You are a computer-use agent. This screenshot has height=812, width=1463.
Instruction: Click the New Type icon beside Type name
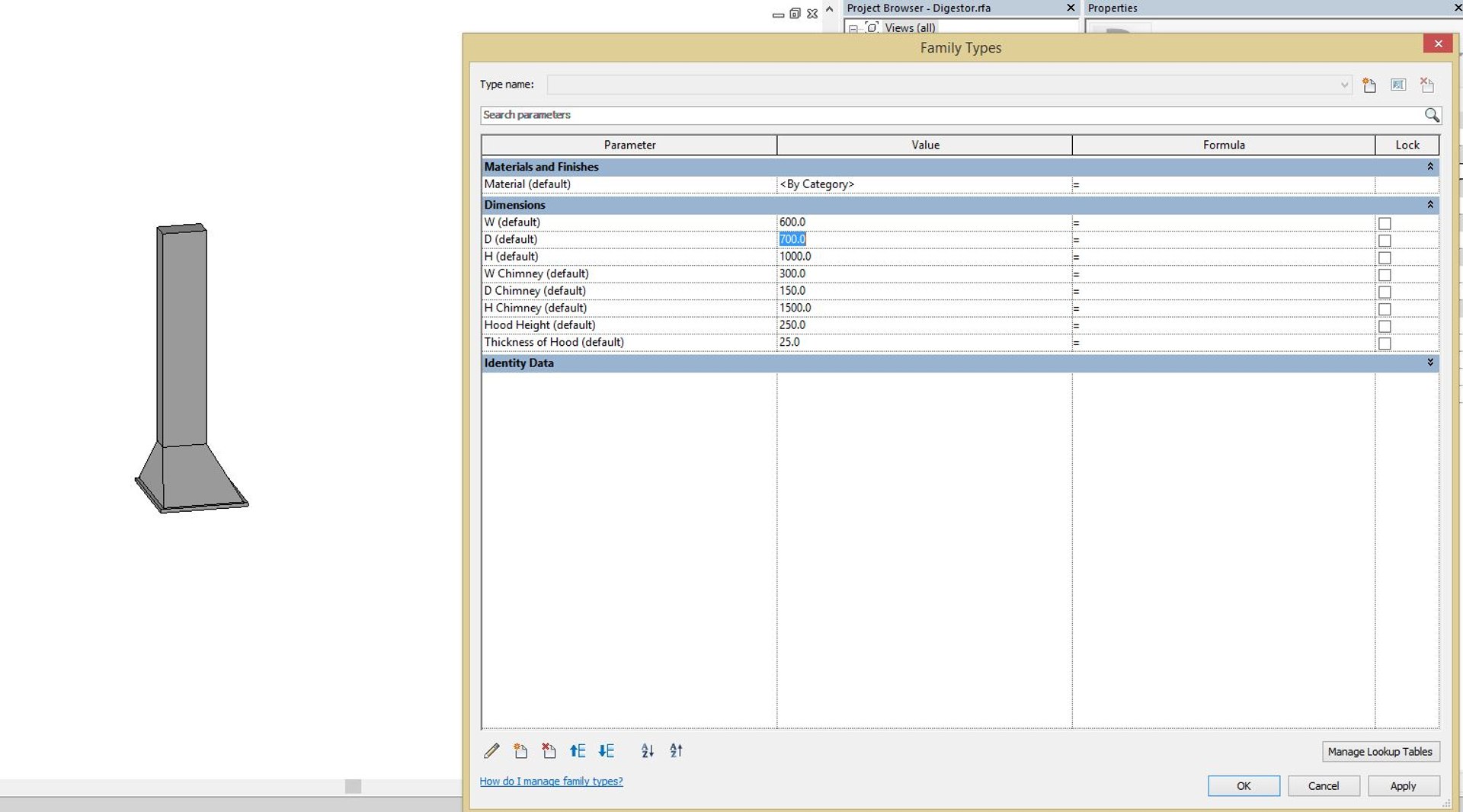point(1369,85)
